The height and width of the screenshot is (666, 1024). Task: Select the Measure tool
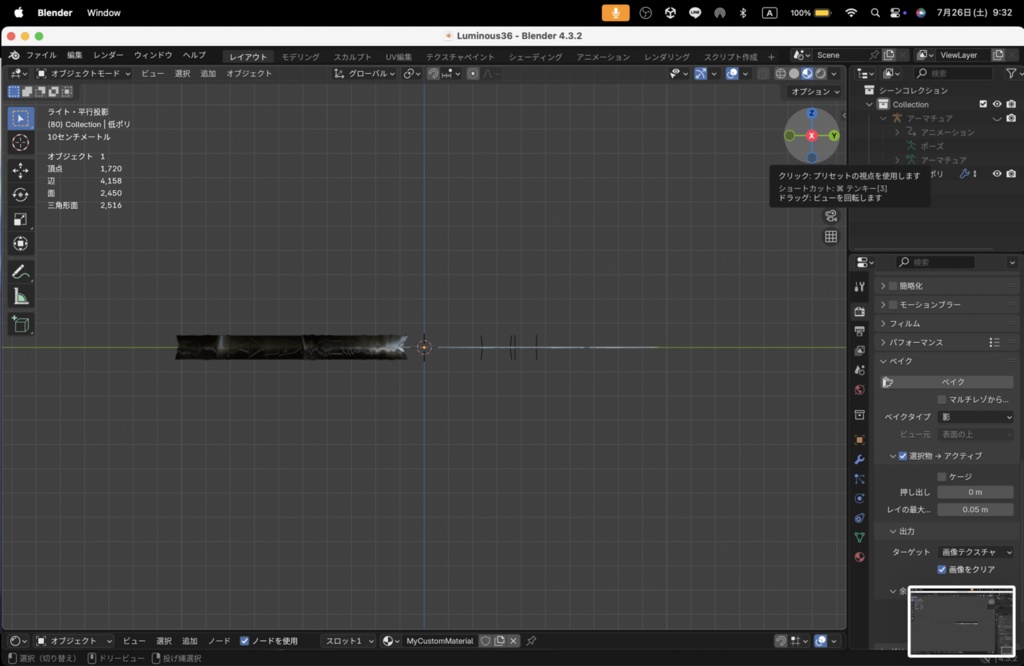20,297
